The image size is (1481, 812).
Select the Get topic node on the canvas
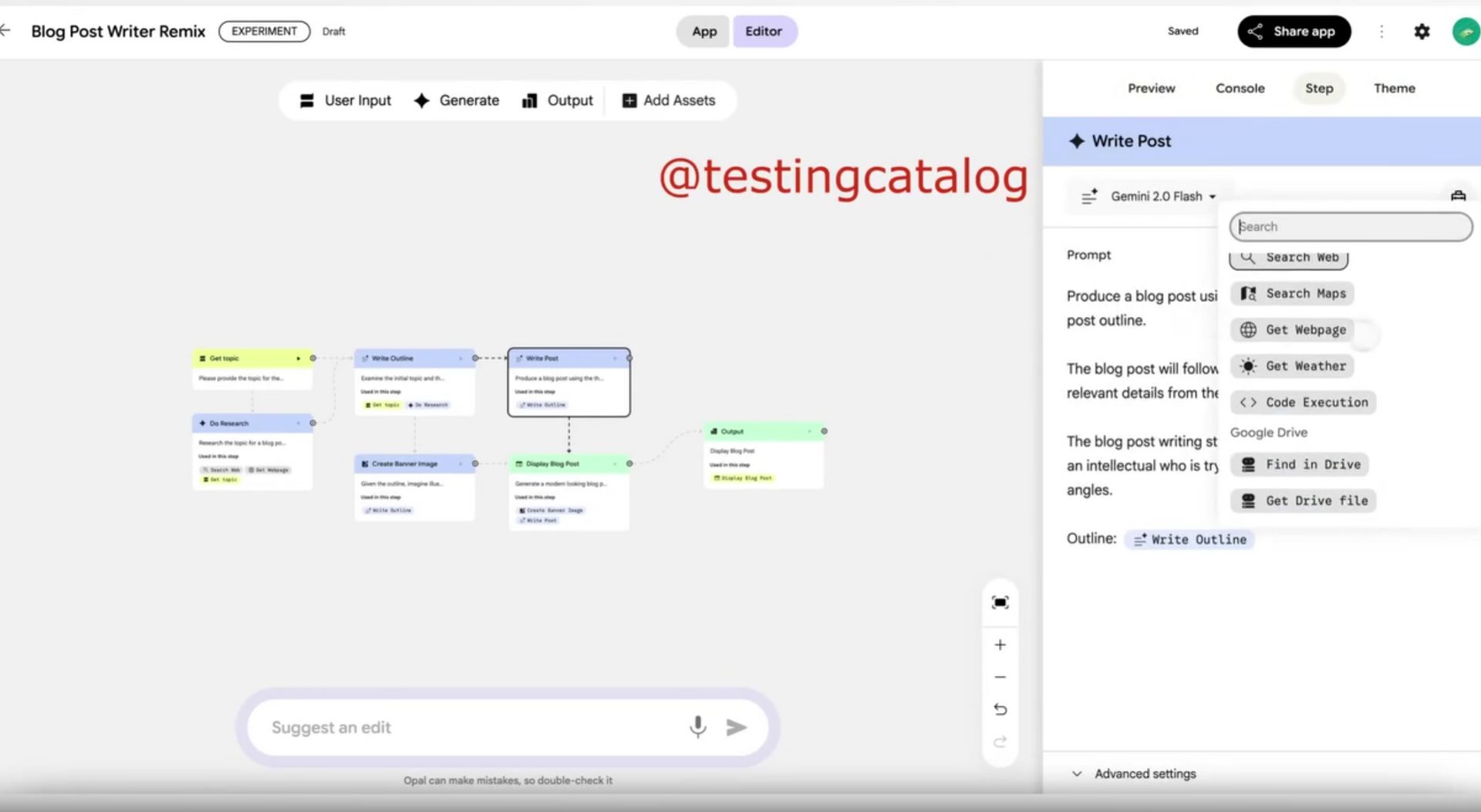tap(252, 369)
